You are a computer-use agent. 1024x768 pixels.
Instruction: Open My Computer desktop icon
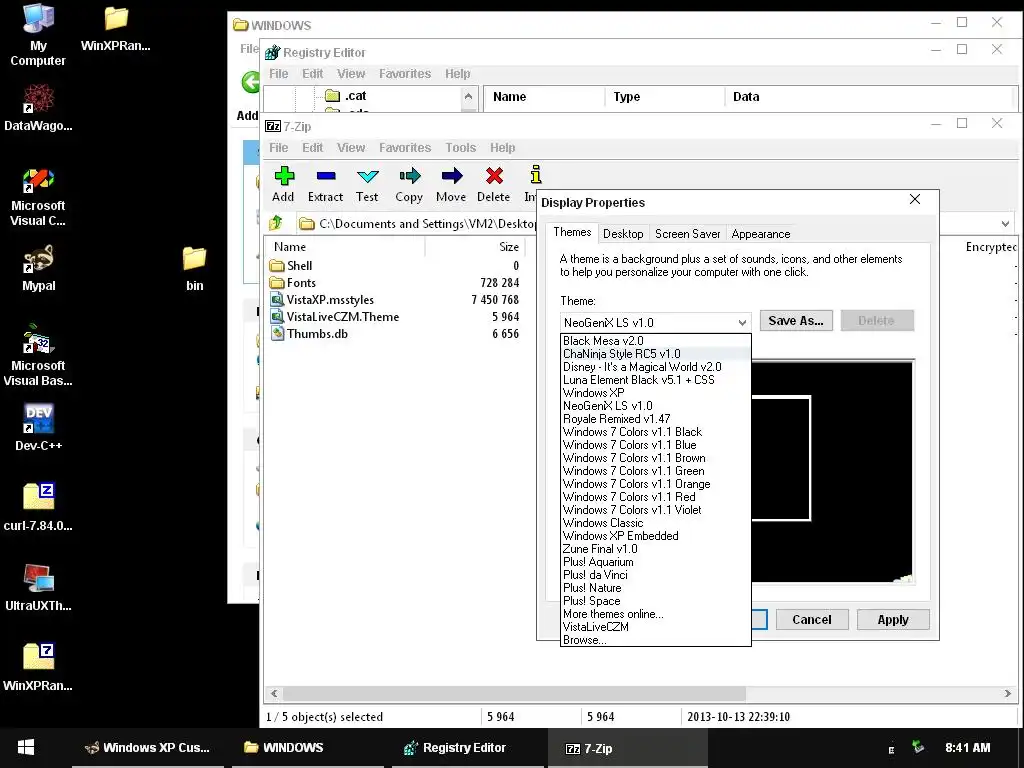(38, 35)
